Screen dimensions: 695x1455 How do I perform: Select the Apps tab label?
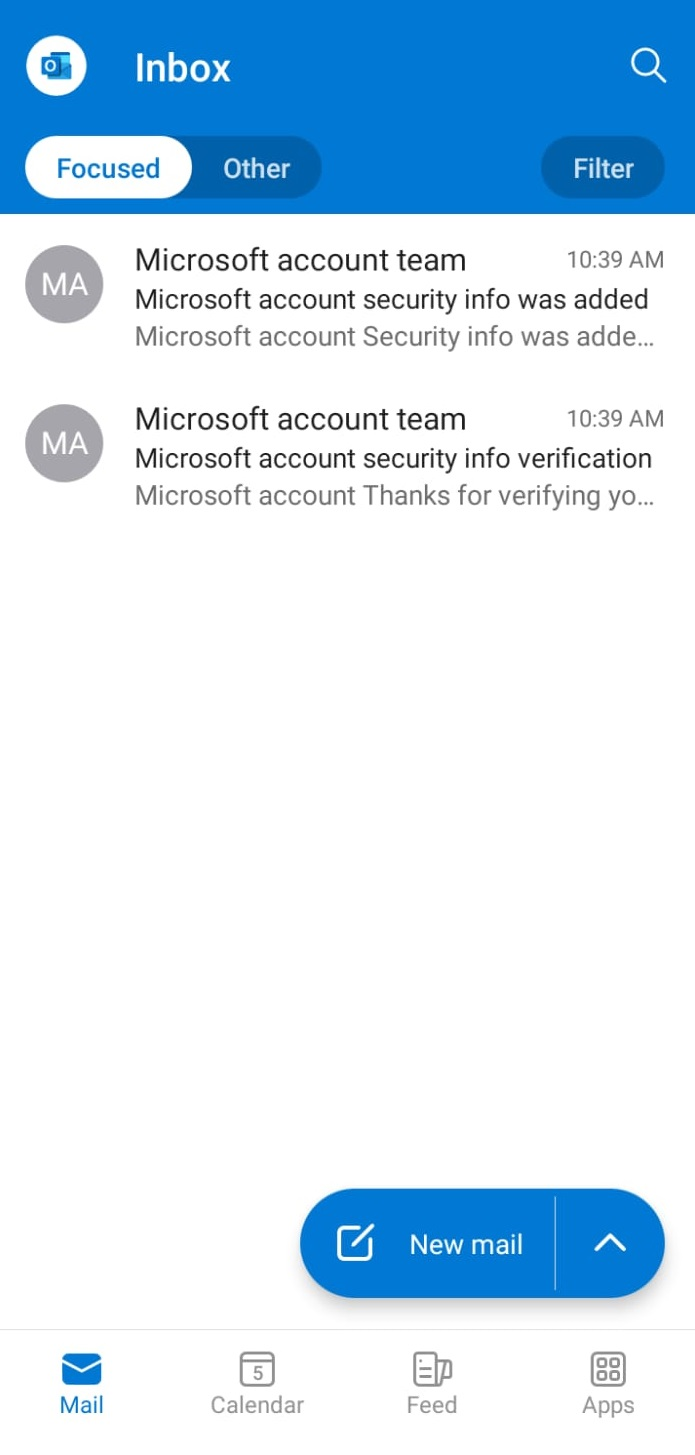click(x=608, y=1405)
